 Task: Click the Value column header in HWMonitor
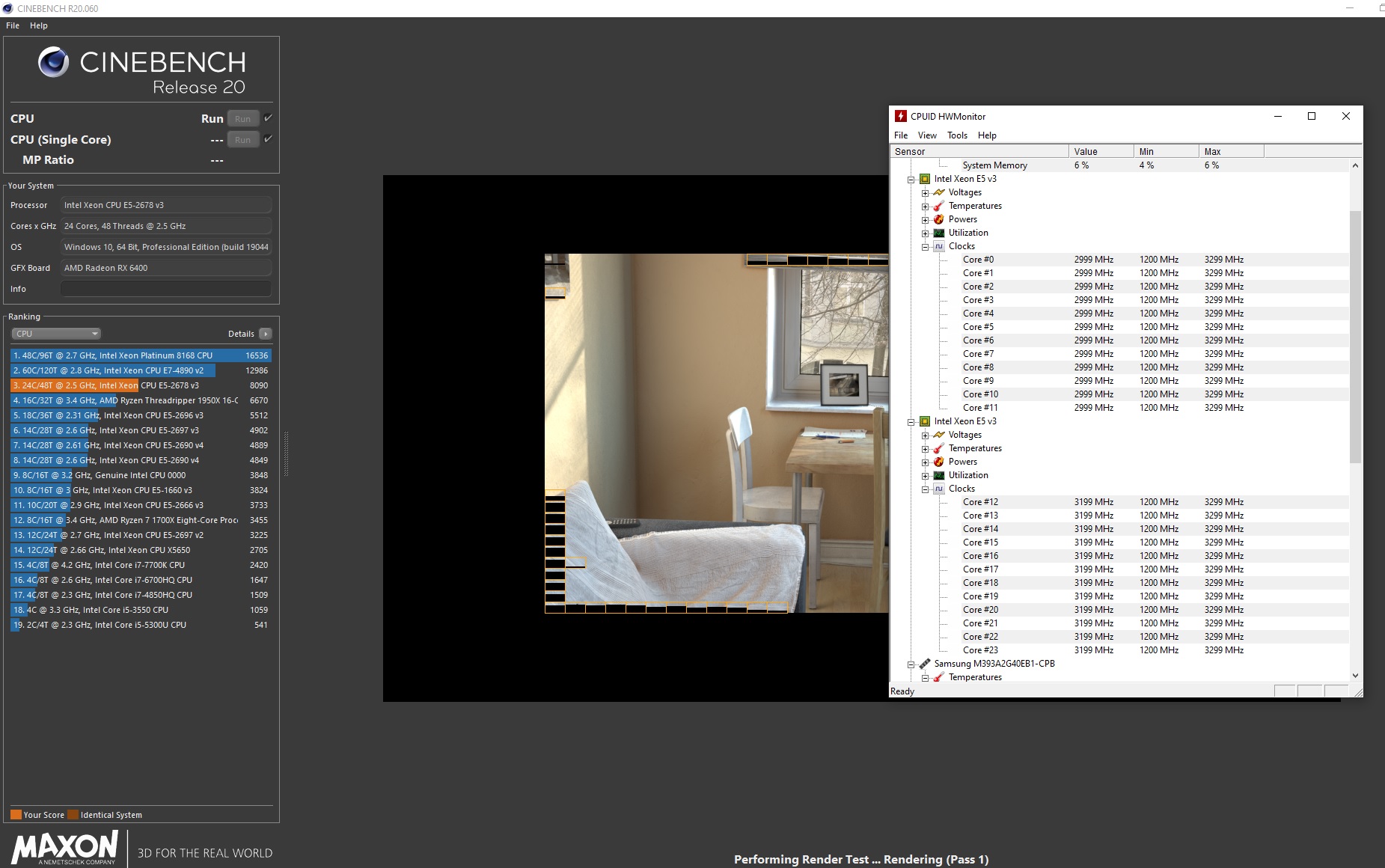coord(1101,151)
